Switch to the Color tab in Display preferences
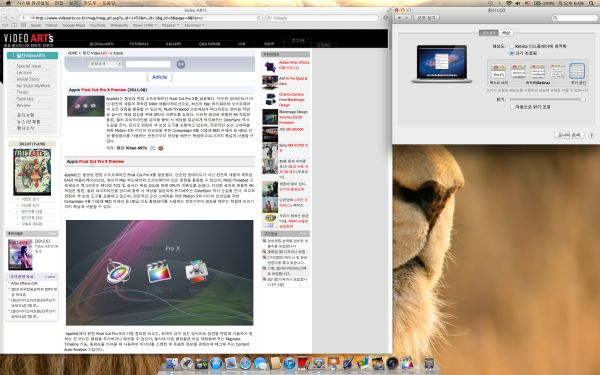This screenshot has width=600, height=375. [506, 33]
